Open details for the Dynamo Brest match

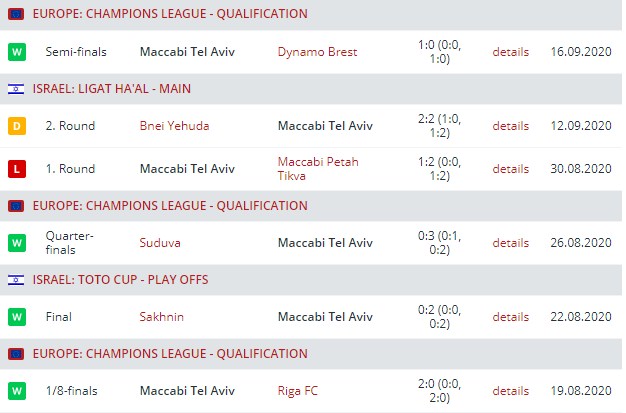(x=510, y=51)
